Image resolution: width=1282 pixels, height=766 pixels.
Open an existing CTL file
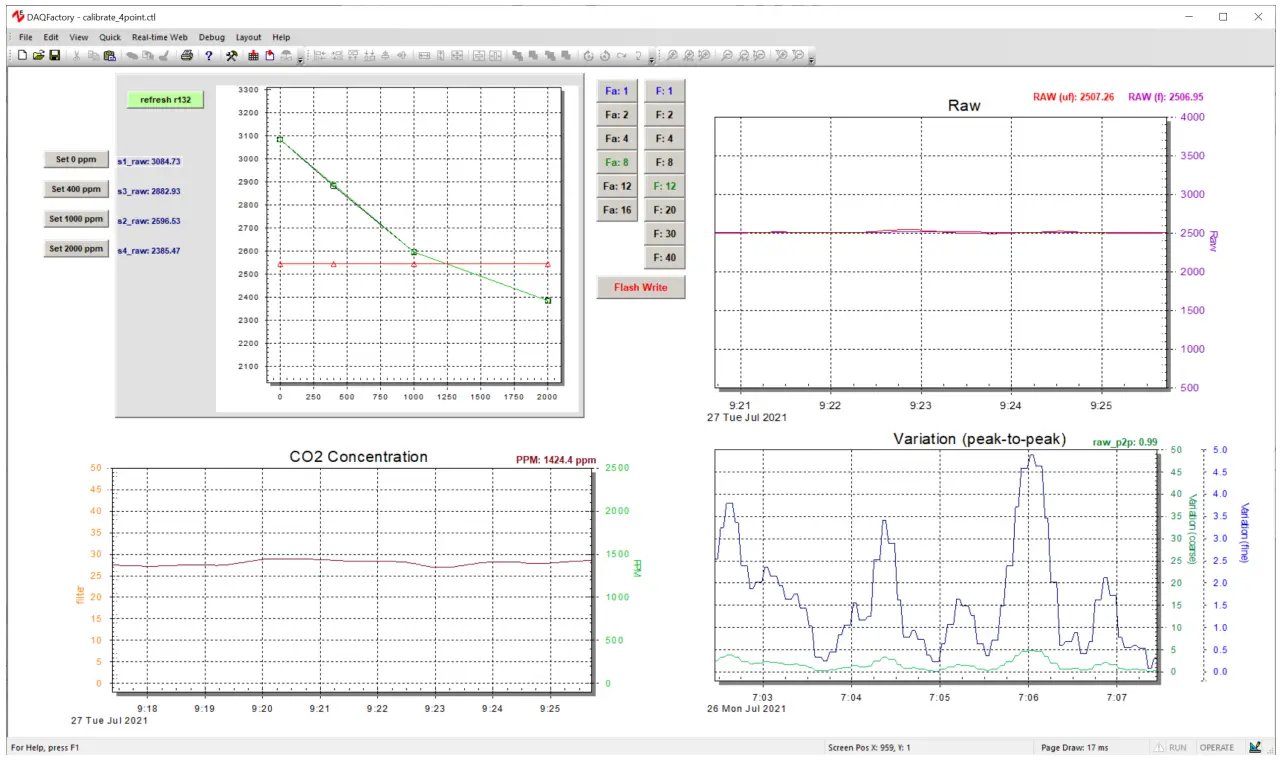click(x=38, y=56)
